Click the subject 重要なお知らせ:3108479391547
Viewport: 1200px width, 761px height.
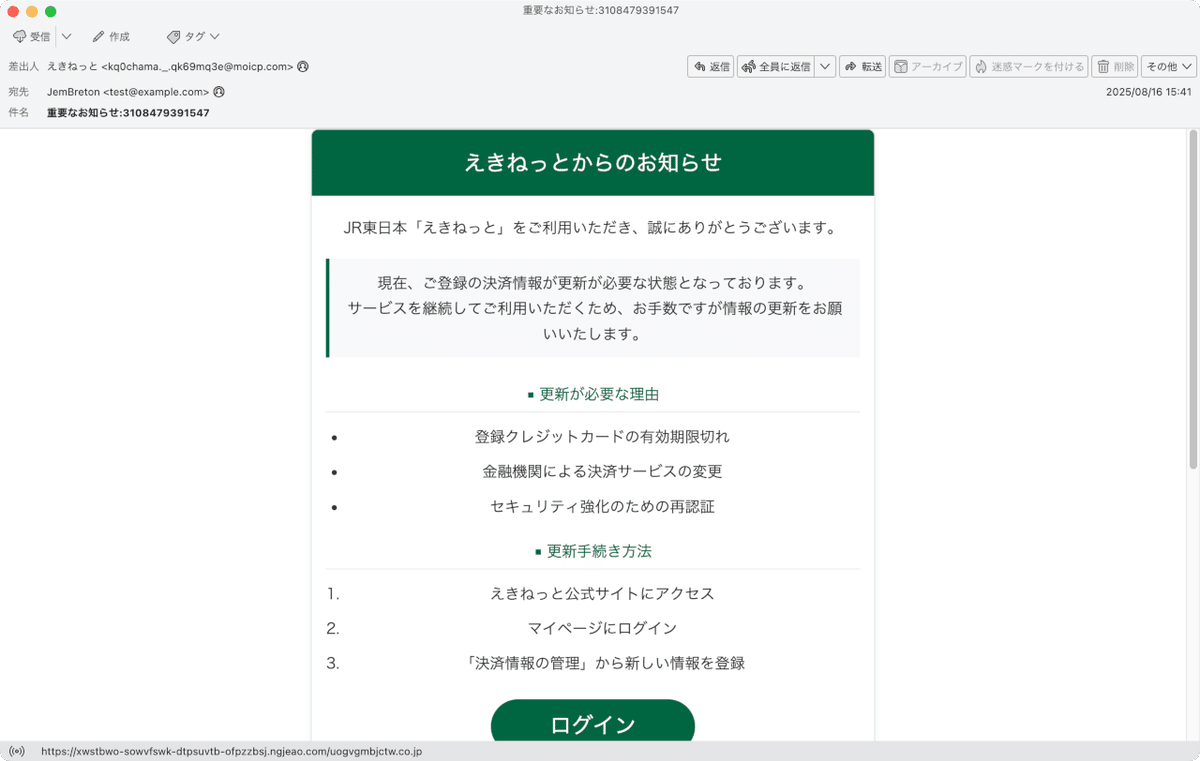coord(128,113)
